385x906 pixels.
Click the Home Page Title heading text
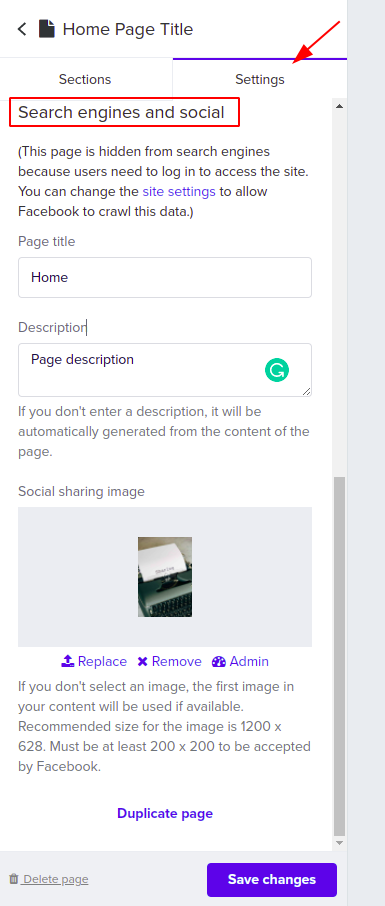128,29
